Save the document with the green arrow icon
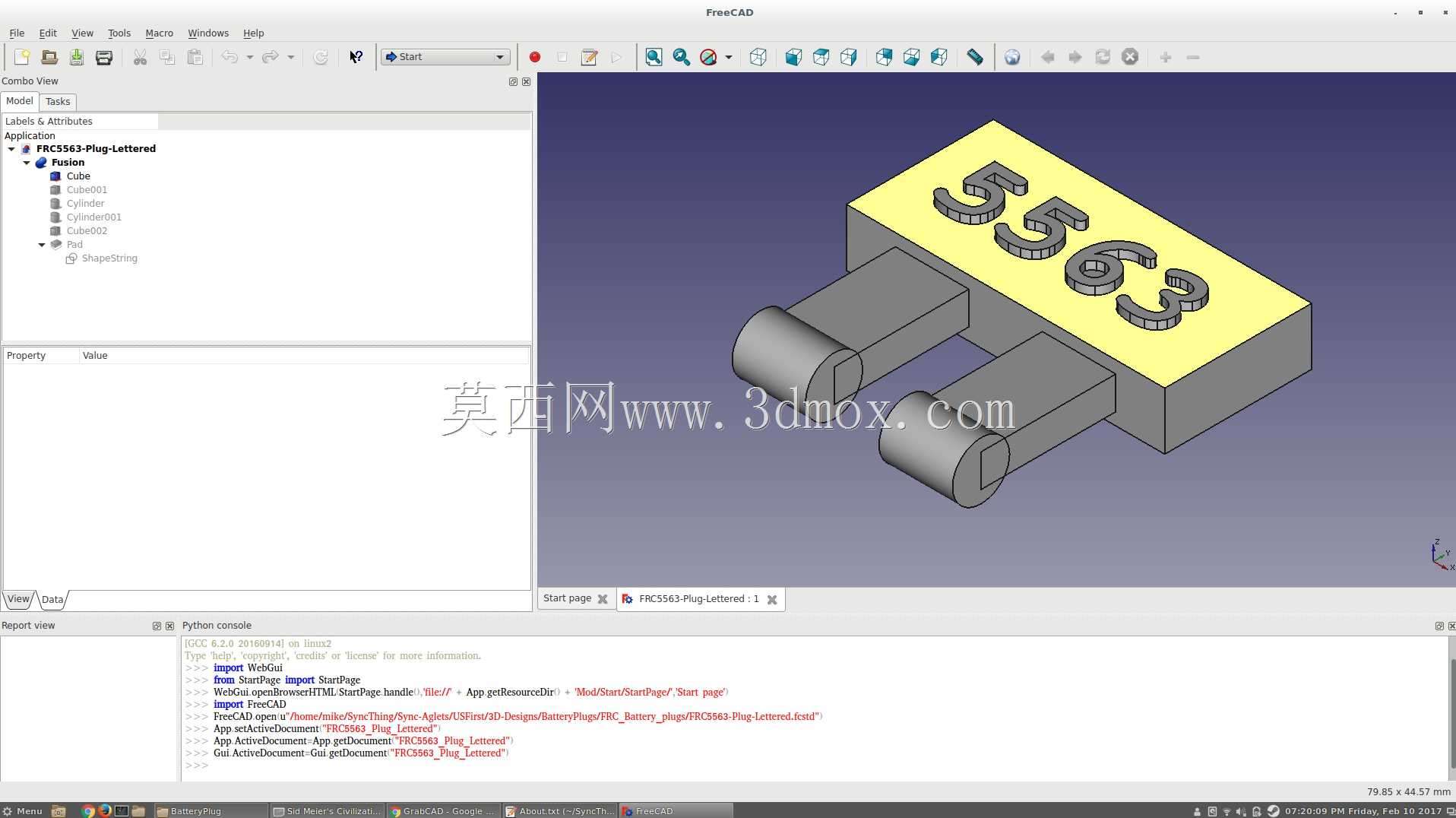1456x818 pixels. (x=77, y=57)
